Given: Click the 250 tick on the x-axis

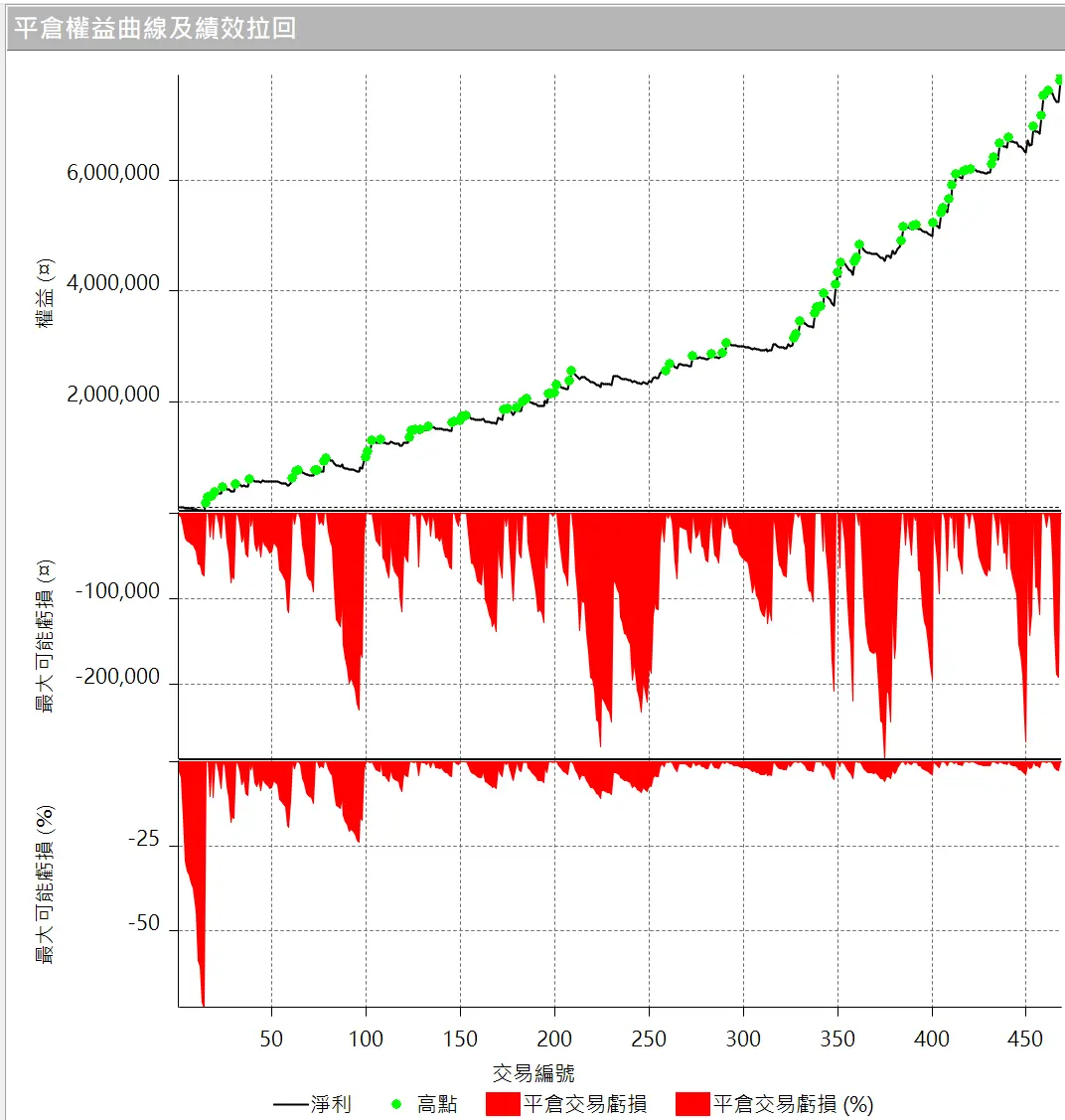Looking at the screenshot, I should pos(649,1040).
